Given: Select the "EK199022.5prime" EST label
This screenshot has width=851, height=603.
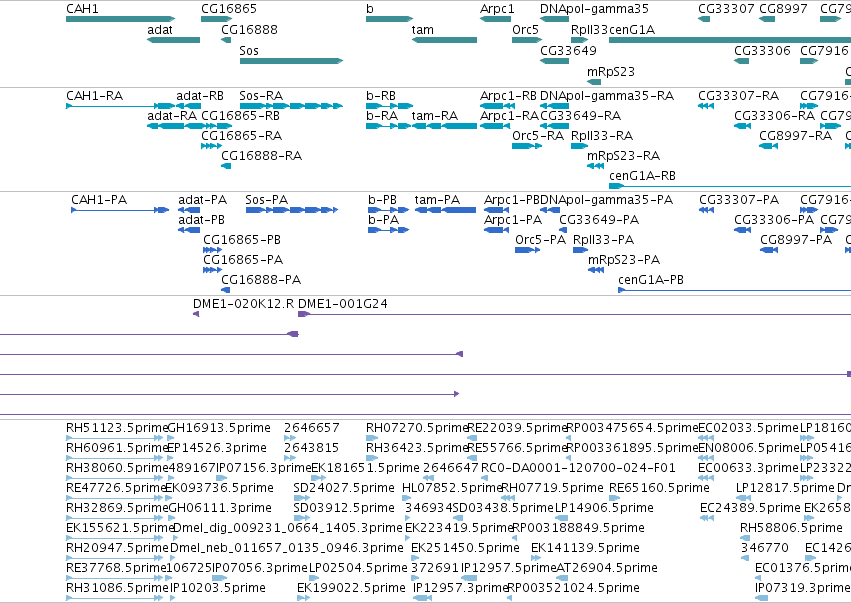Looking at the screenshot, I should click(x=351, y=589).
